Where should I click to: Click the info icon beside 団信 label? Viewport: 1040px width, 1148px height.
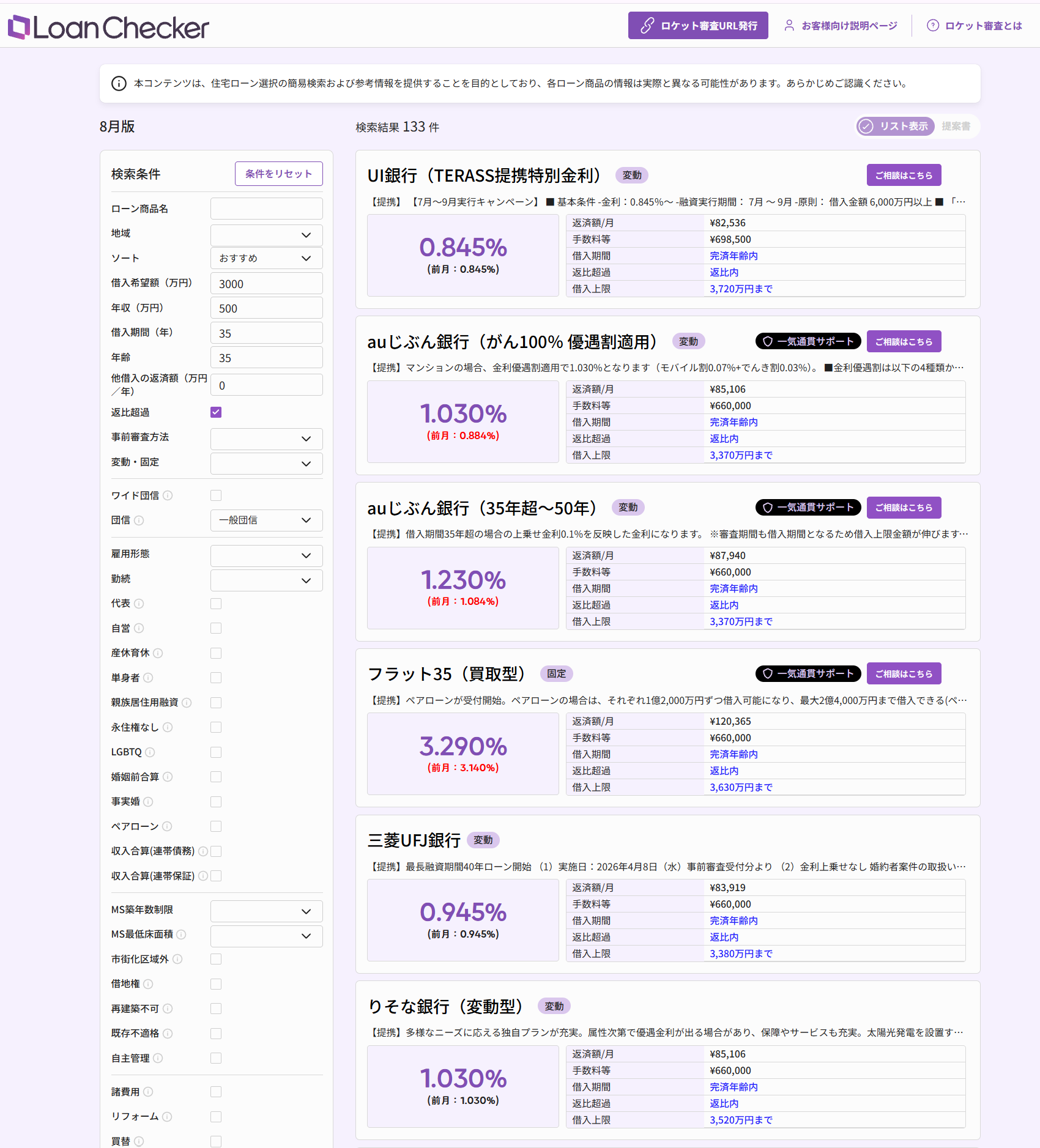coord(139,520)
